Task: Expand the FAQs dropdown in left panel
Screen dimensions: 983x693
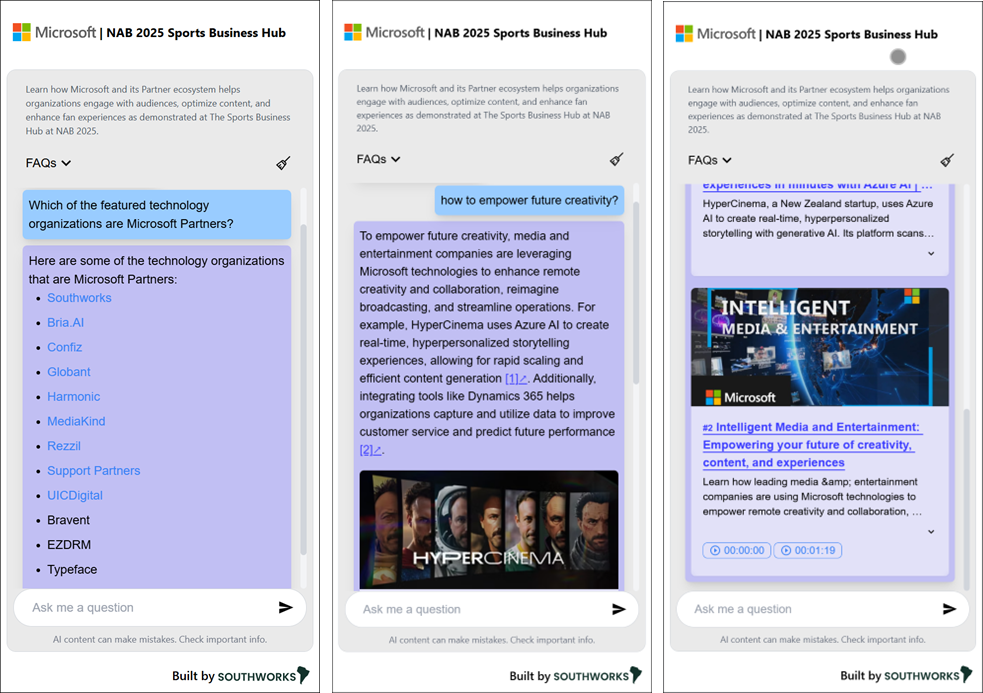Action: click(x=48, y=163)
